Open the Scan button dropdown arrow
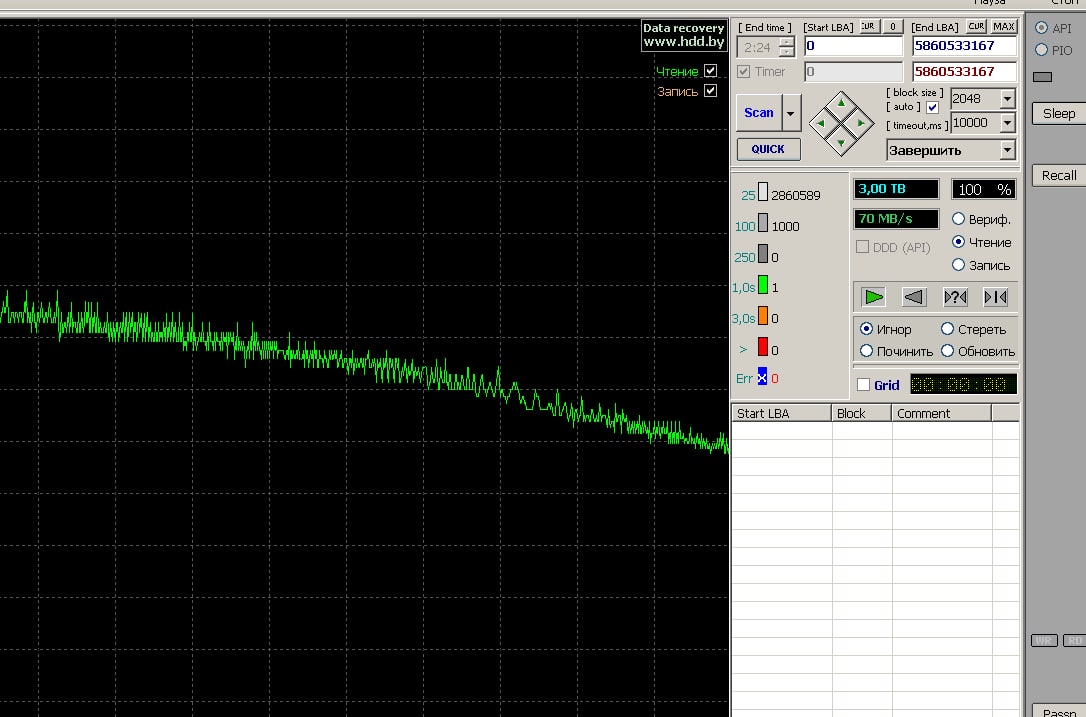The image size is (1086, 717). (x=792, y=113)
